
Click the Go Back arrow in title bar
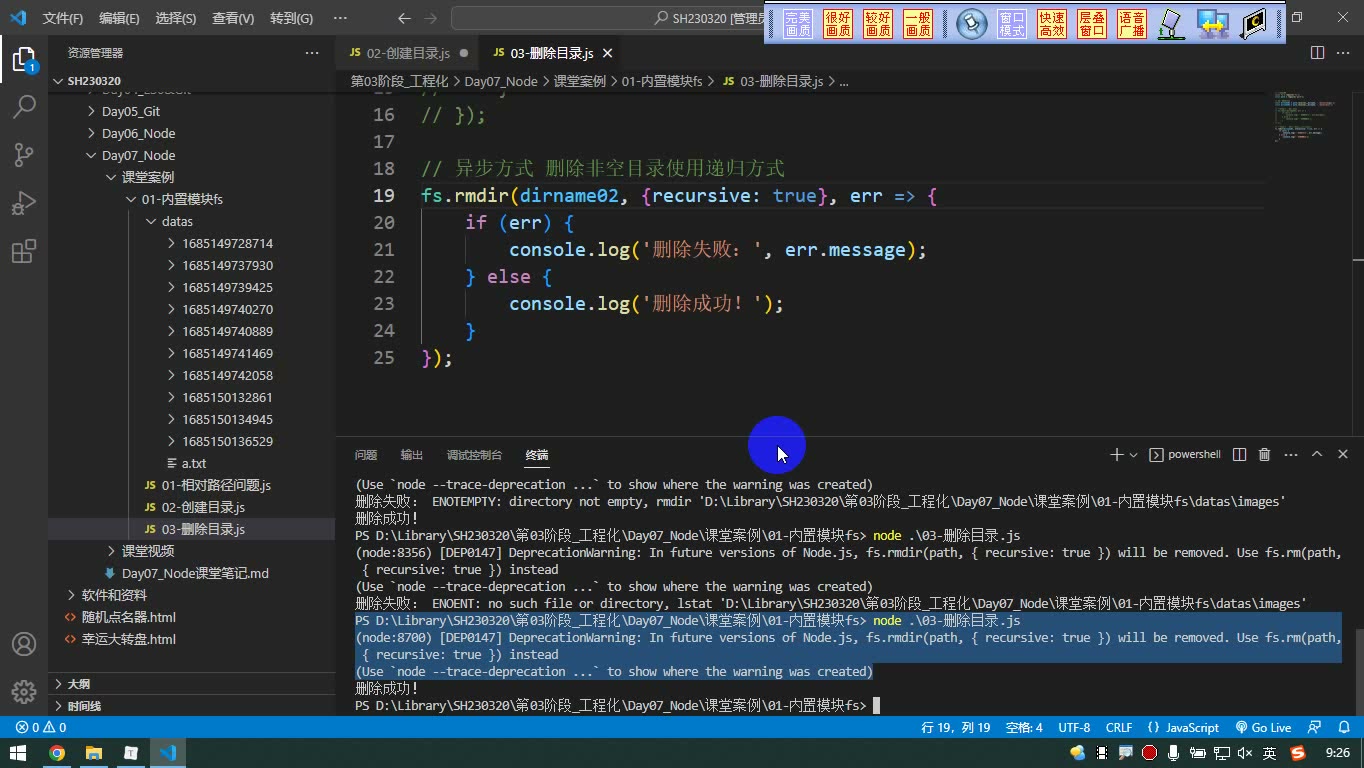tap(404, 18)
